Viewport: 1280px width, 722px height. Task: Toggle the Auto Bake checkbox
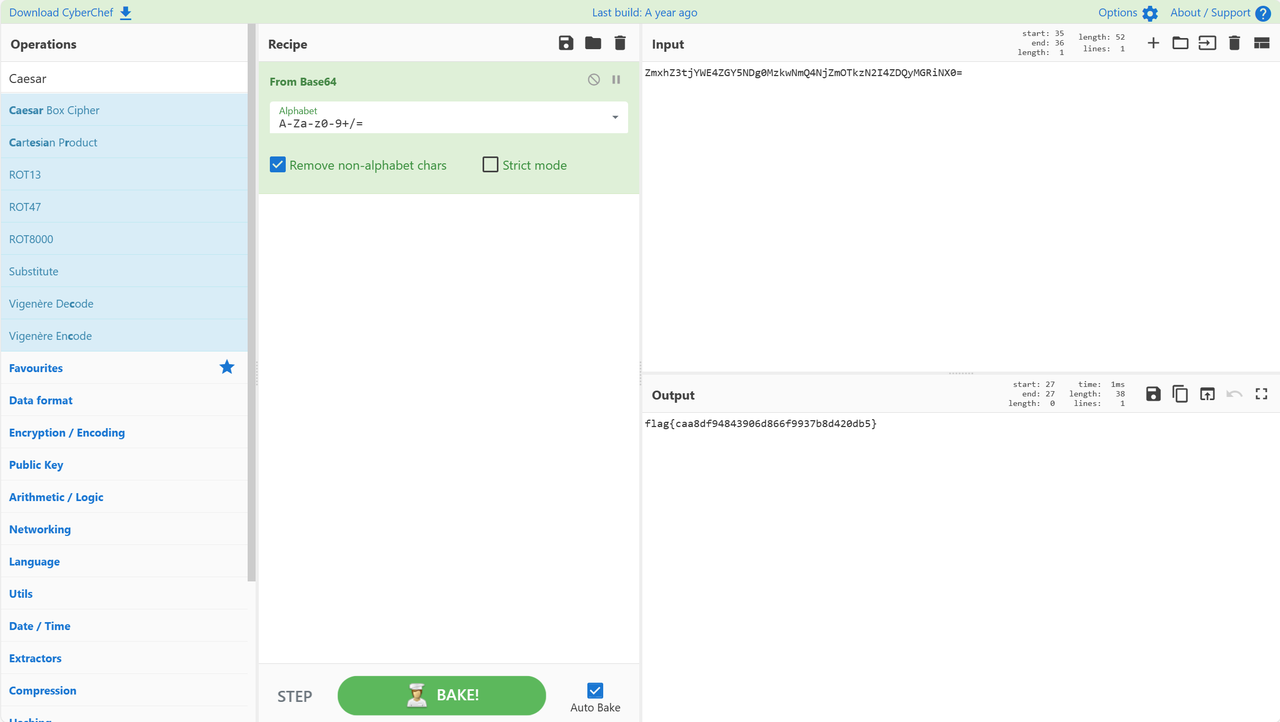(x=595, y=690)
